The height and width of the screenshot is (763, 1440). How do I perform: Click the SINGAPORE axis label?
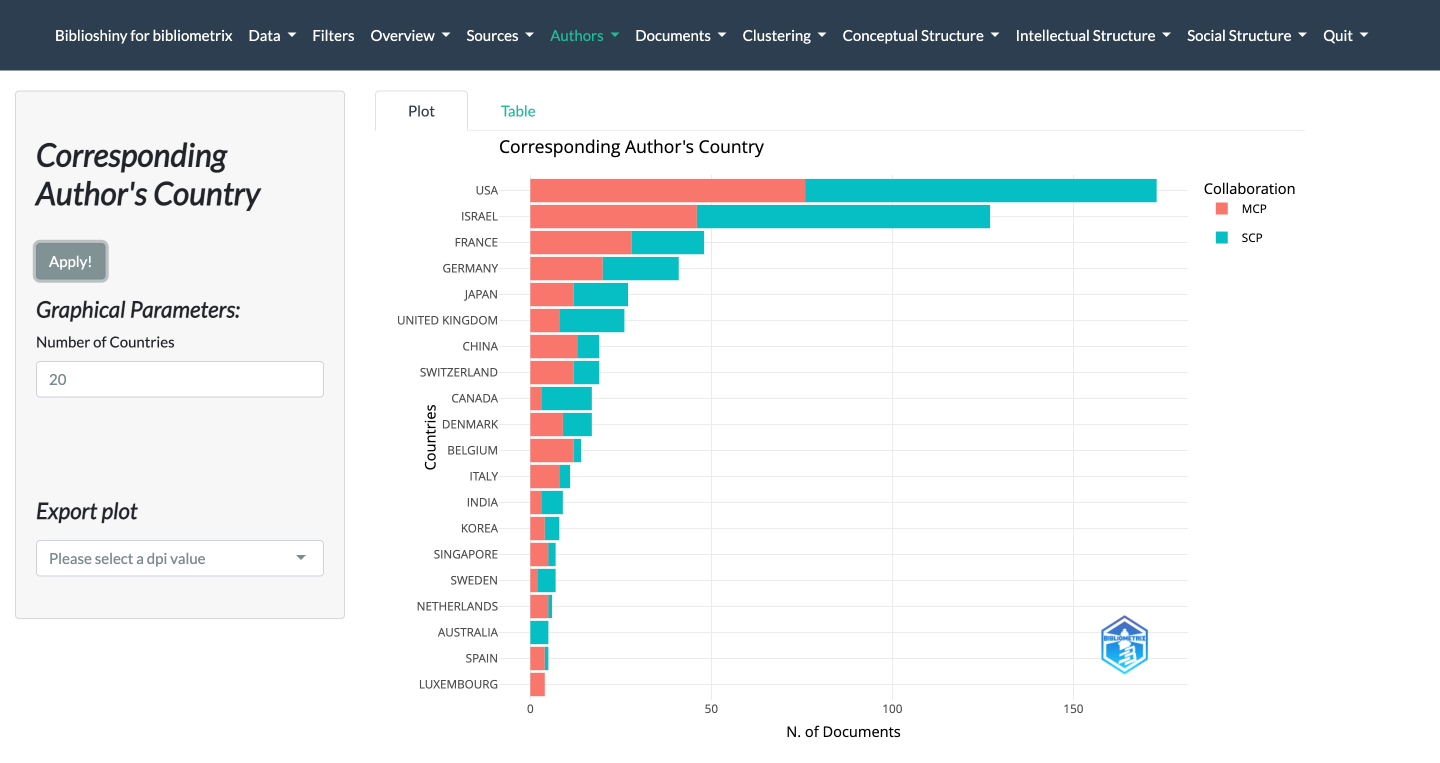[x=465, y=554]
